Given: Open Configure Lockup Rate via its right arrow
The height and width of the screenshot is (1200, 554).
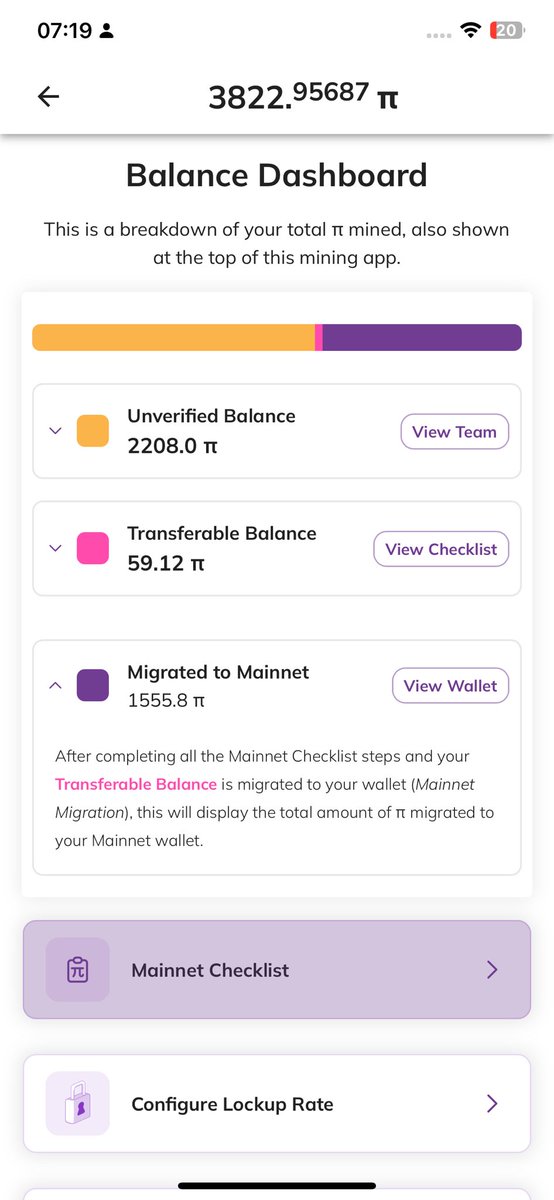Looking at the screenshot, I should pos(491,1104).
